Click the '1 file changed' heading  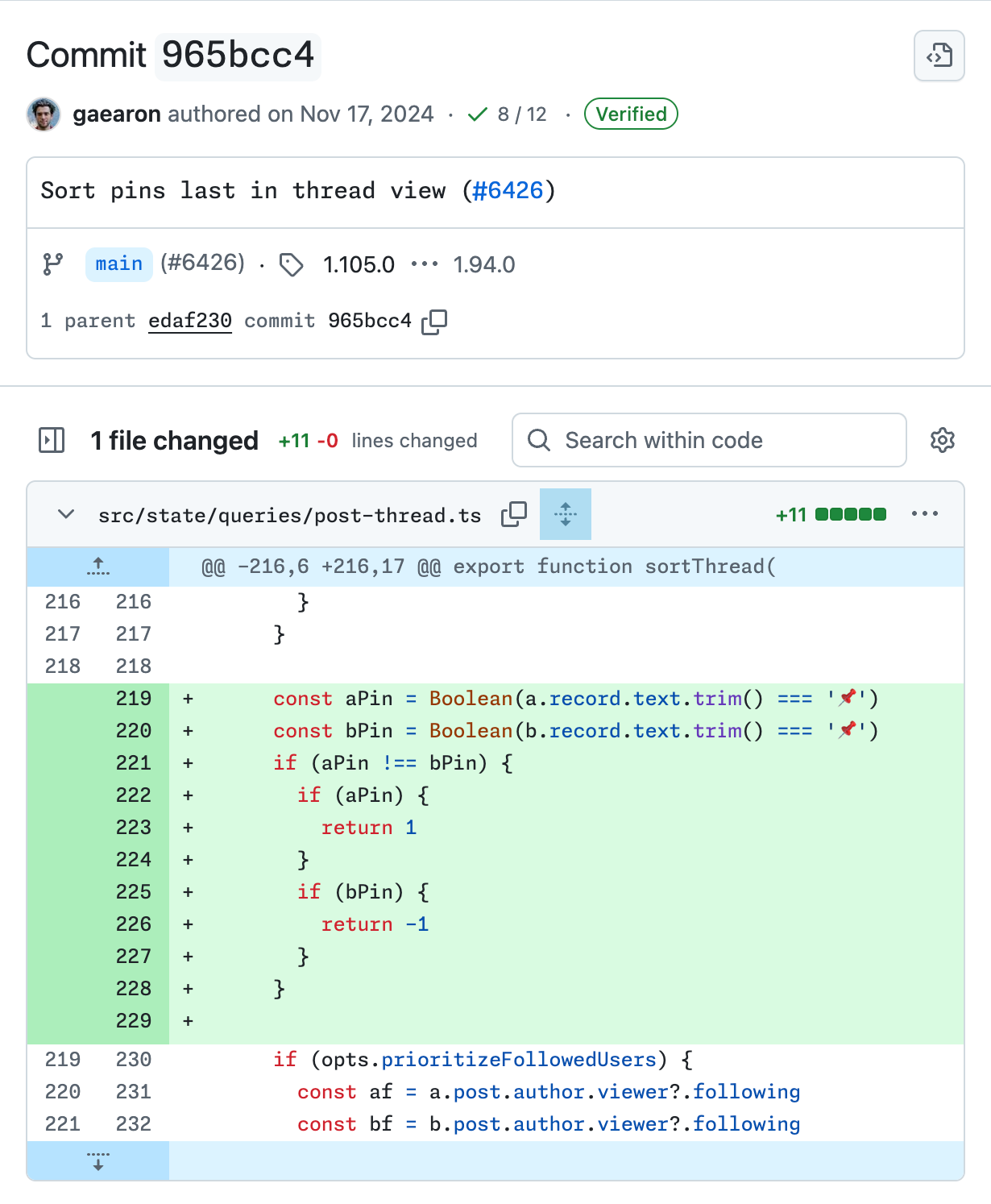(175, 441)
